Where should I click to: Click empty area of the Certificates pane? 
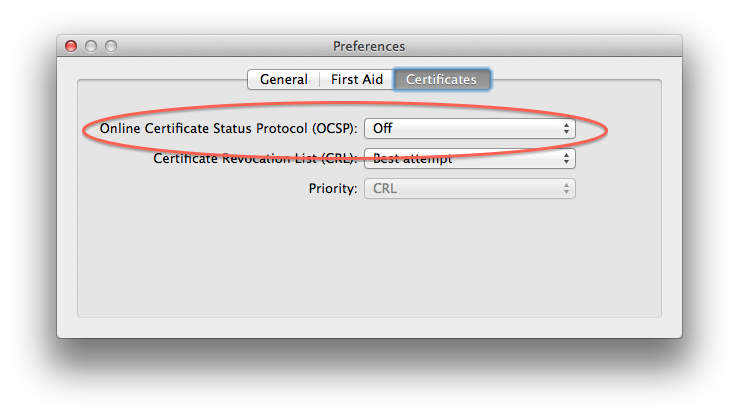[369, 259]
